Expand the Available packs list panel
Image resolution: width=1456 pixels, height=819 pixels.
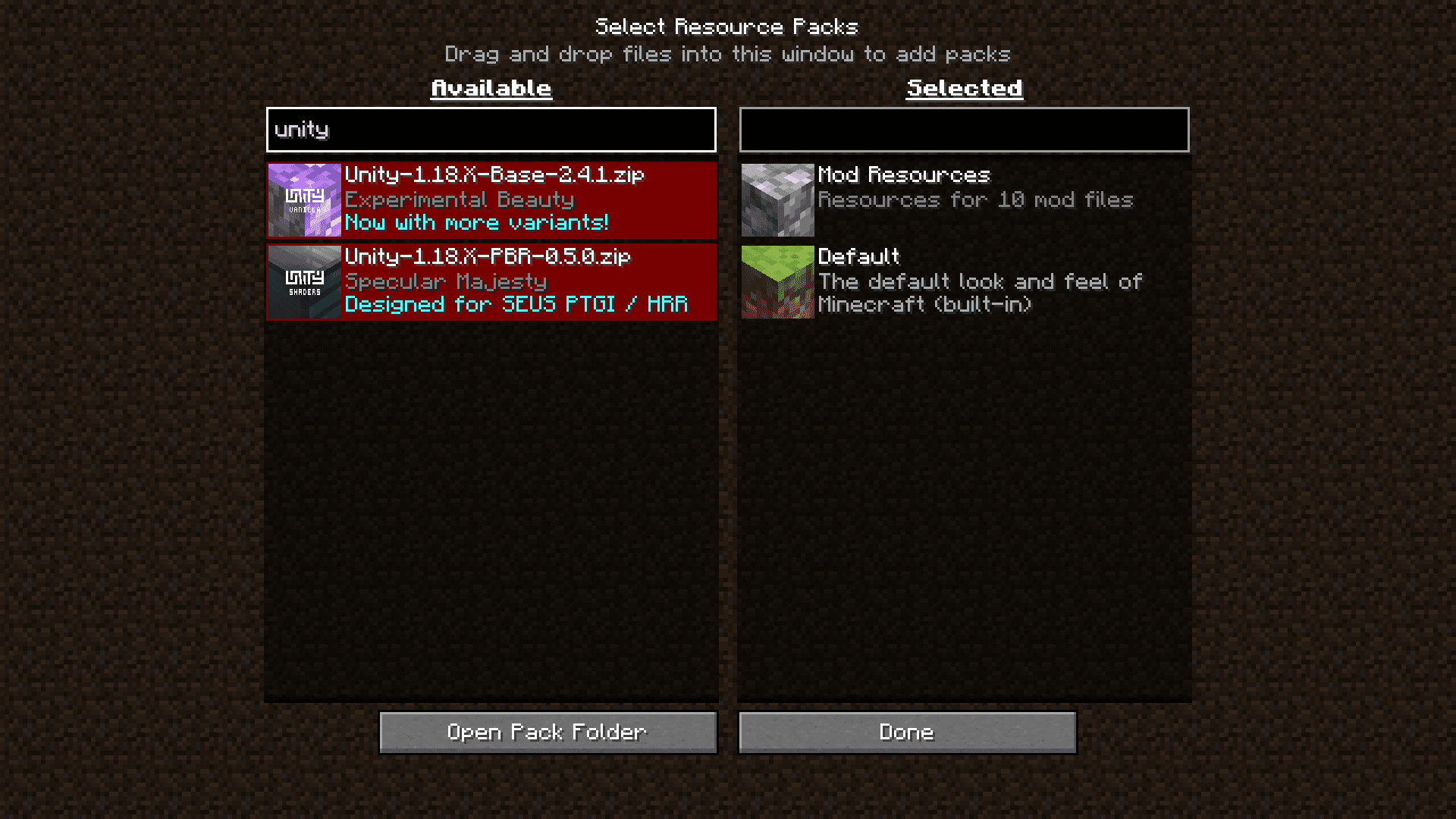491,88
